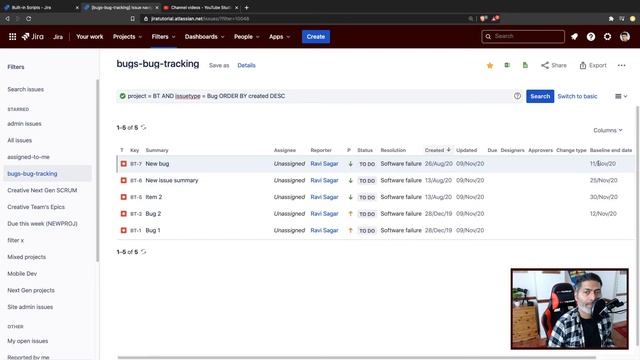Open the Jira app switcher grid
Viewport: 640px width, 360px height.
click(12, 37)
